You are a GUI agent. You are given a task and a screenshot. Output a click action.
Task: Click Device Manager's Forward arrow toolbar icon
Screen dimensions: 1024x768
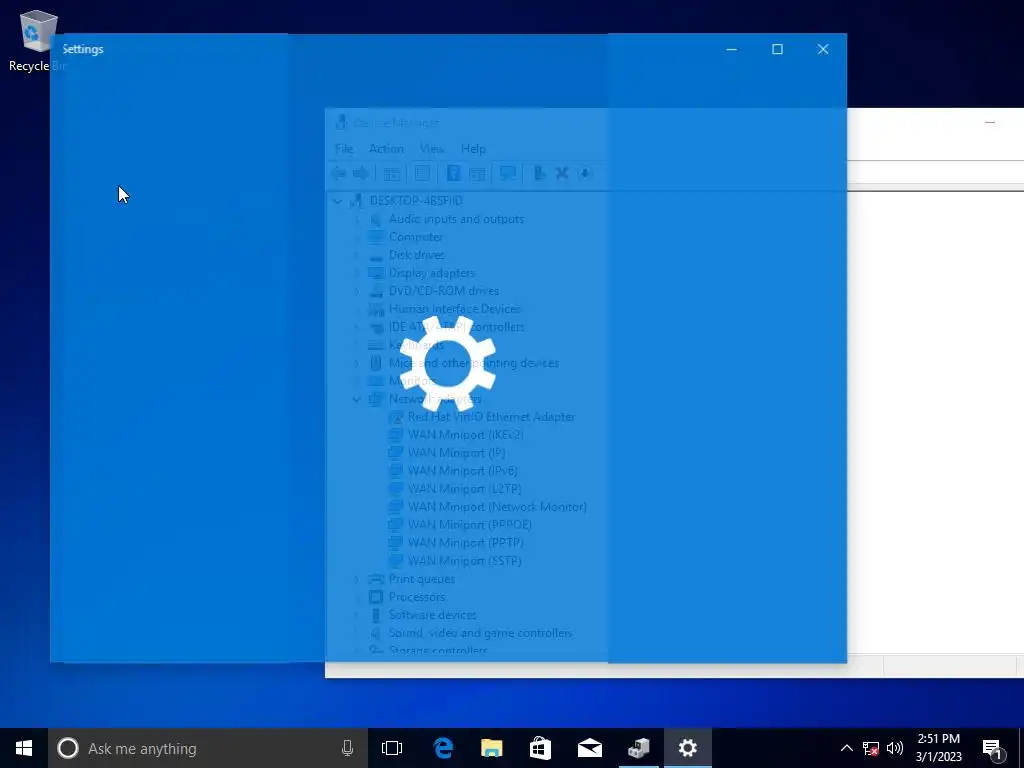pyautogui.click(x=360, y=173)
